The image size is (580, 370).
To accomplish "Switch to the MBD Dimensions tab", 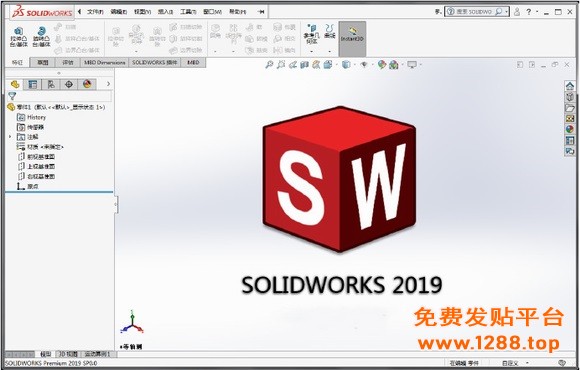I will click(x=104, y=63).
